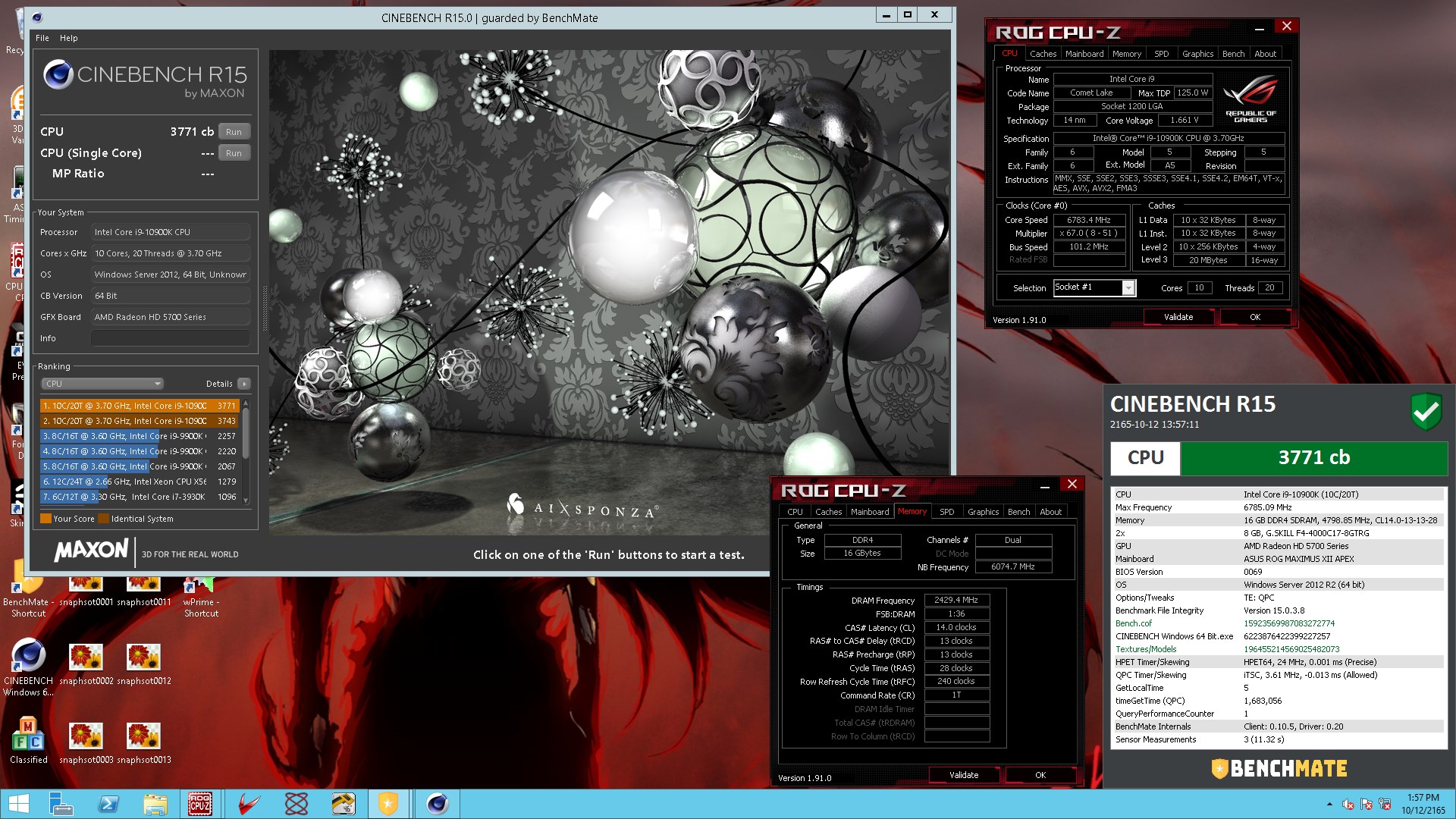Switch to Caches tab in upper CPU-Z
Screen dimensions: 1456x819
coord(1043,54)
